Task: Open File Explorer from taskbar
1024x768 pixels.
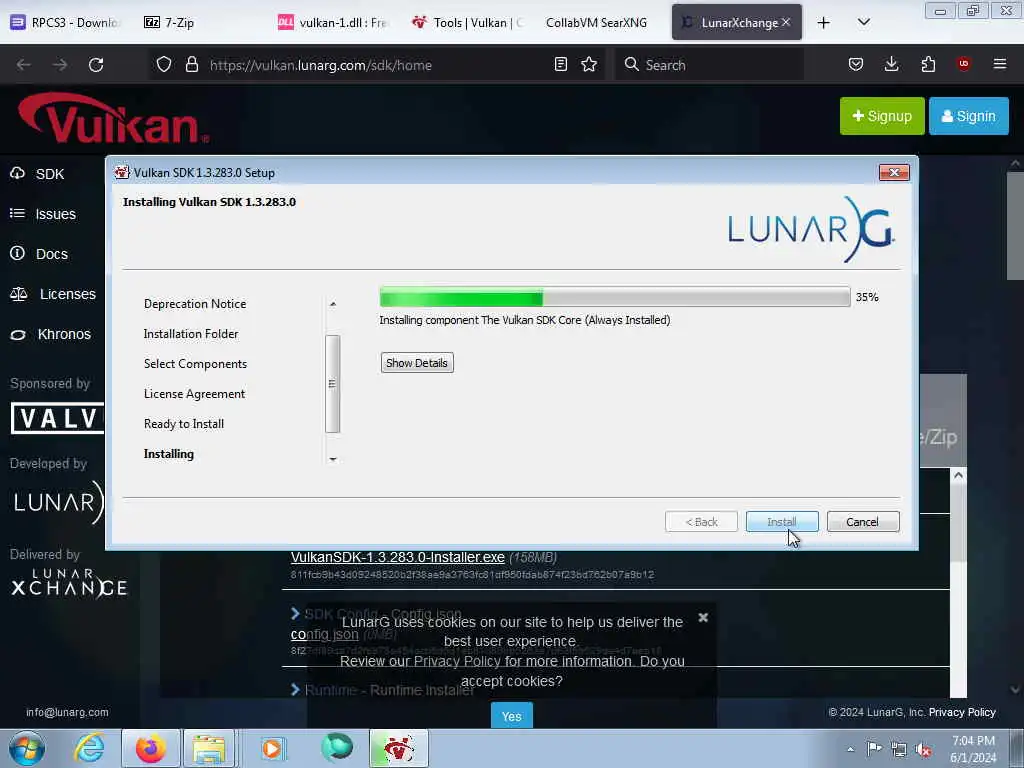Action: 209,748
